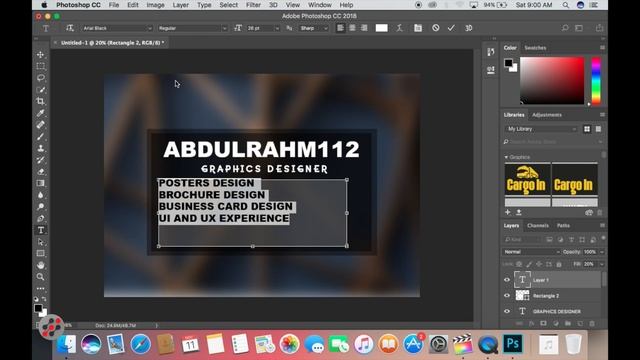The image size is (640, 360).
Task: Click foreground color in toolbar
Action: coord(38,308)
